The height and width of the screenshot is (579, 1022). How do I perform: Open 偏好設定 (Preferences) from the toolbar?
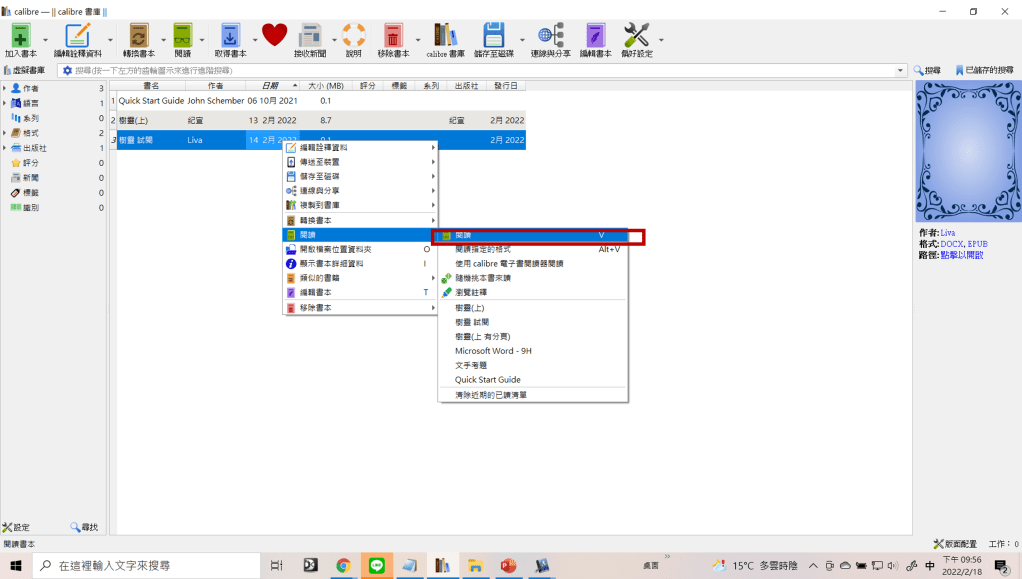click(x=636, y=36)
